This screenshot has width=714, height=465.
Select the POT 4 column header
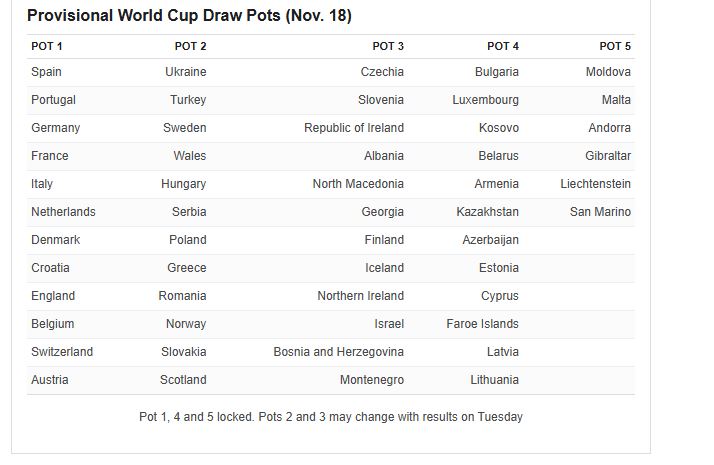(x=503, y=46)
